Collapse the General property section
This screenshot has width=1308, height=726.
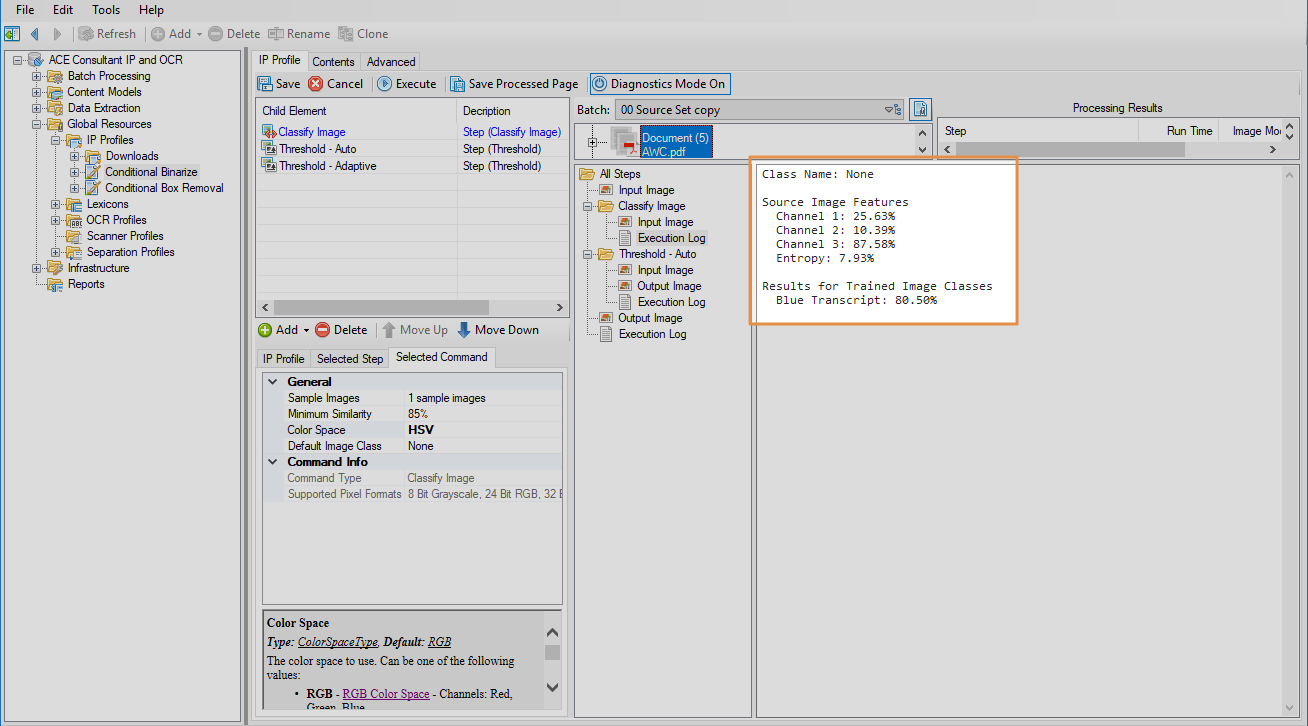(x=272, y=382)
